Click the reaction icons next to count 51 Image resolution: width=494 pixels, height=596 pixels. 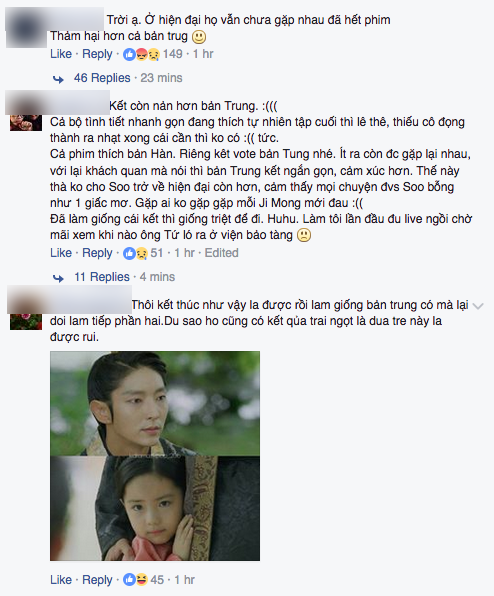pos(135,254)
